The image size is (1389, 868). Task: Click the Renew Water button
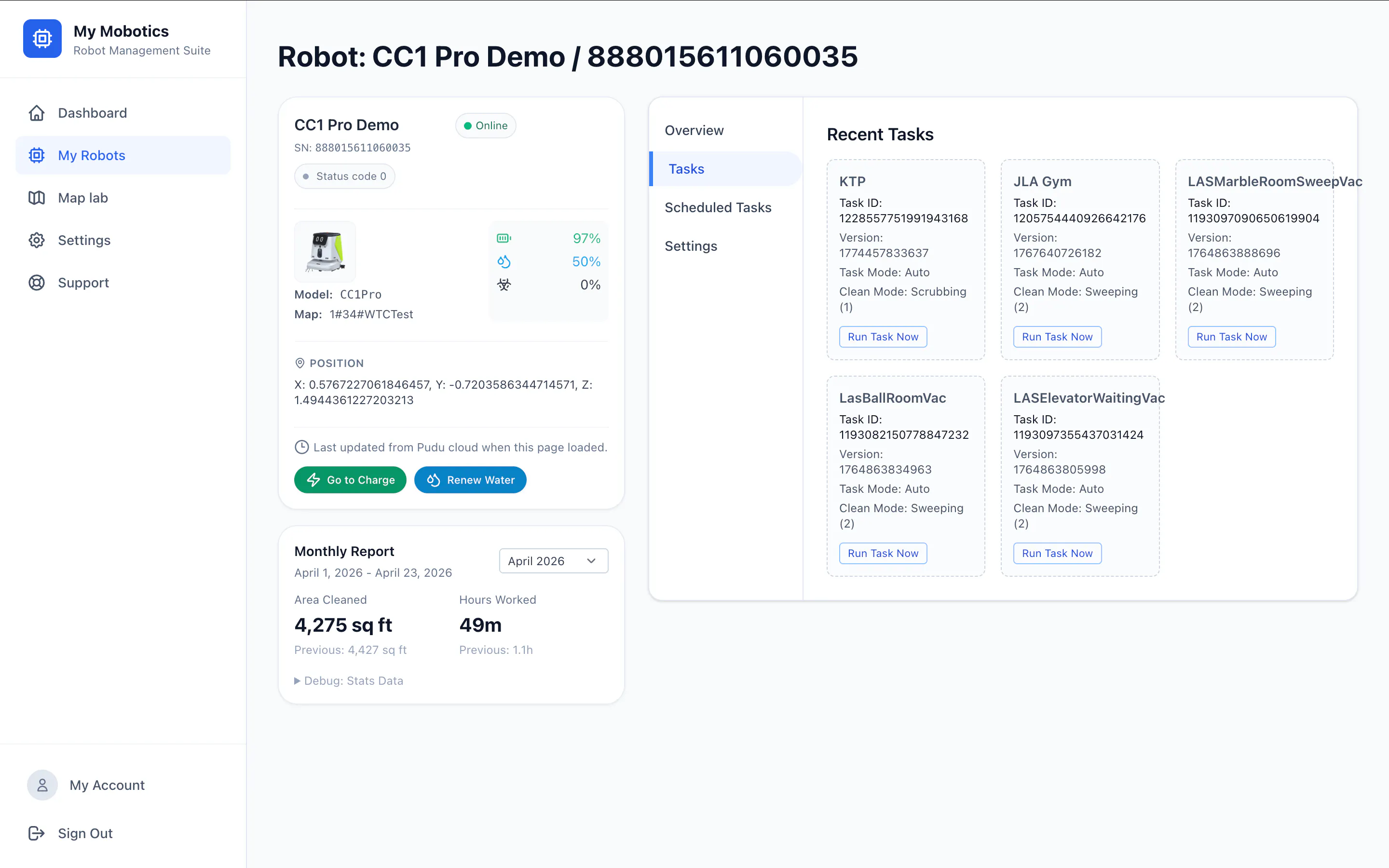tap(470, 480)
